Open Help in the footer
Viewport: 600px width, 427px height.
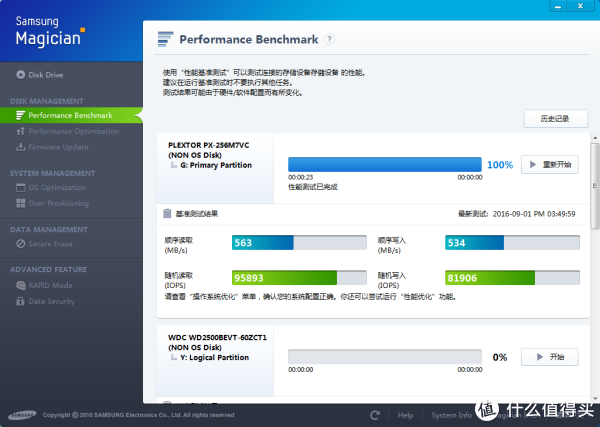405,415
